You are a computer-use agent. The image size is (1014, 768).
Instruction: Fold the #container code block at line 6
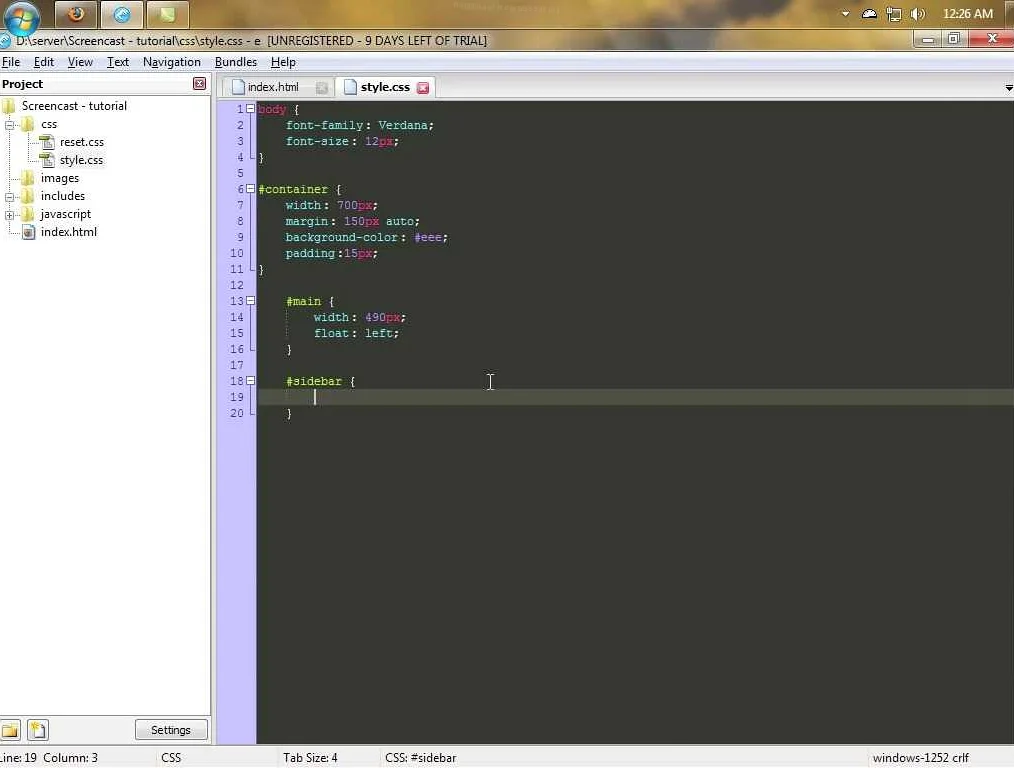[250, 189]
